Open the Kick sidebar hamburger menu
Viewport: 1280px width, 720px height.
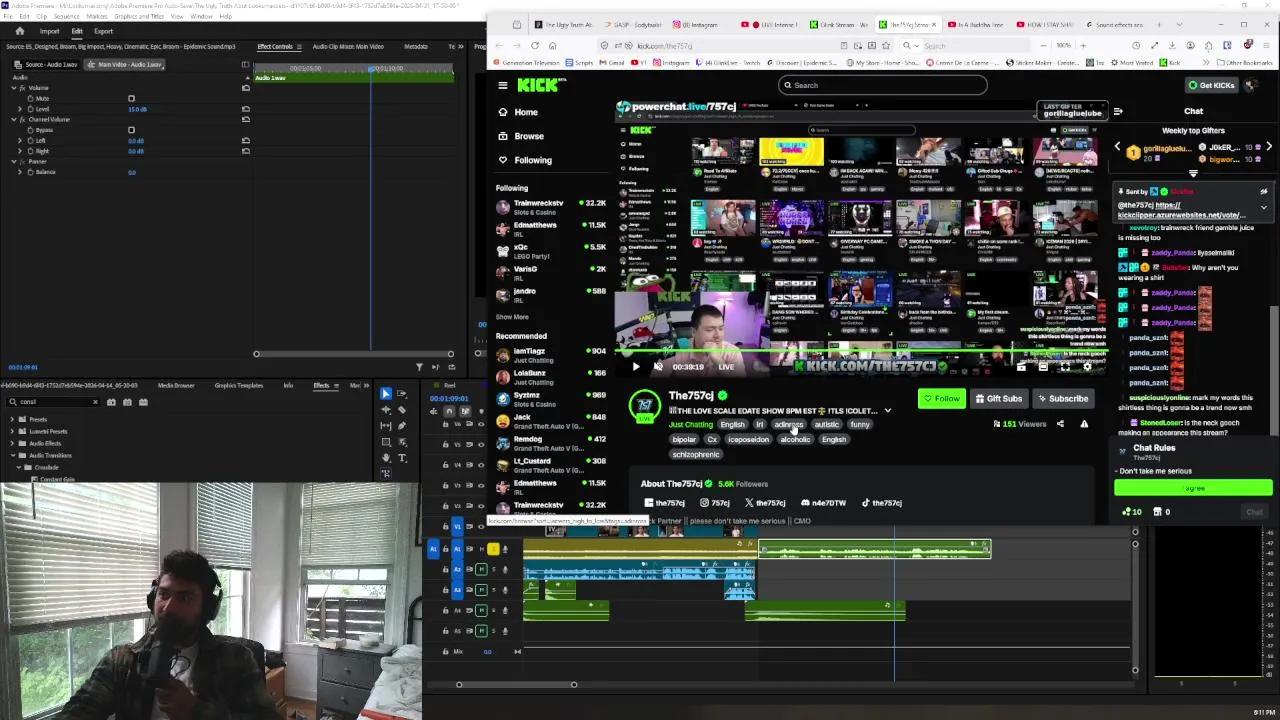[x=503, y=86]
